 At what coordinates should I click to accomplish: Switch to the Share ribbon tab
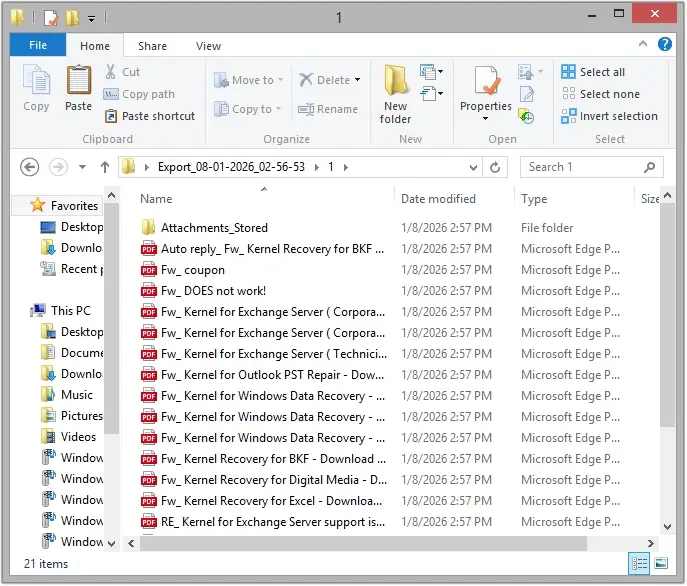click(x=152, y=46)
